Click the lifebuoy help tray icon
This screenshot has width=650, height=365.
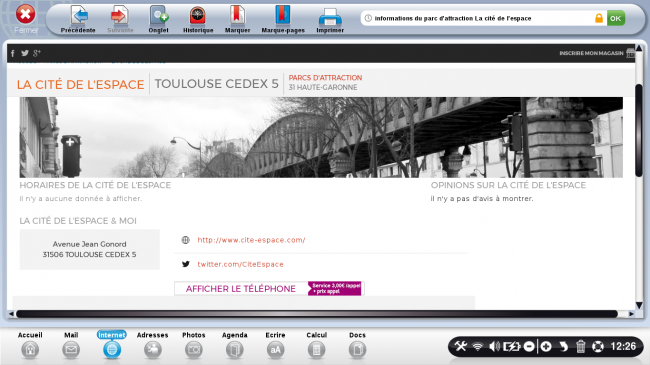point(598,346)
